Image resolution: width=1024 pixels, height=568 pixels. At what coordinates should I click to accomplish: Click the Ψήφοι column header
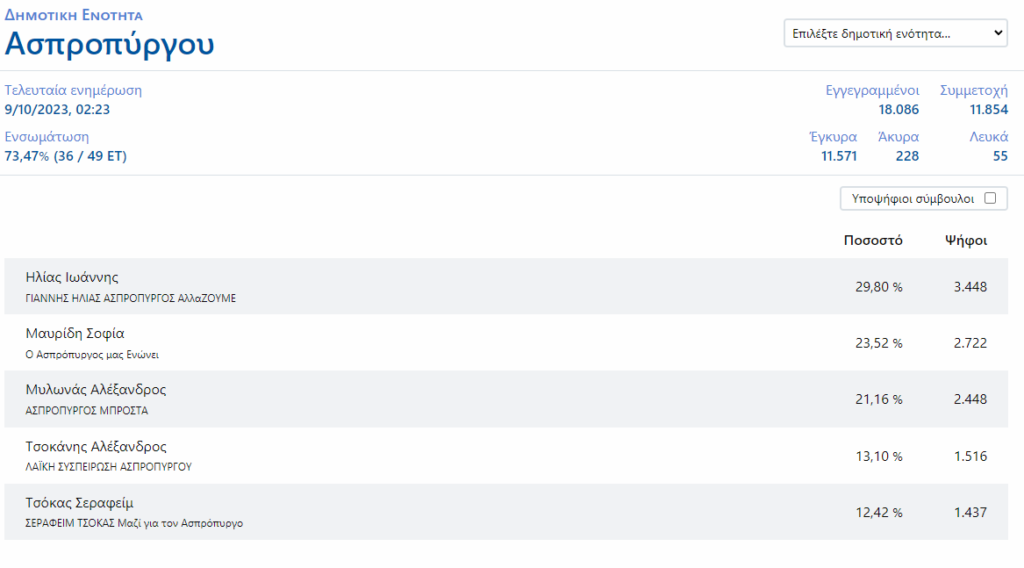[966, 240]
